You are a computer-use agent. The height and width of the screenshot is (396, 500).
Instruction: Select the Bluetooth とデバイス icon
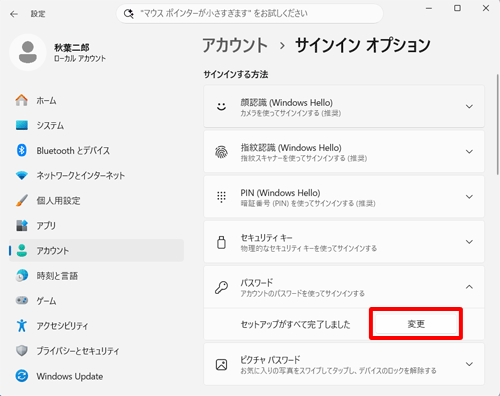click(x=22, y=150)
